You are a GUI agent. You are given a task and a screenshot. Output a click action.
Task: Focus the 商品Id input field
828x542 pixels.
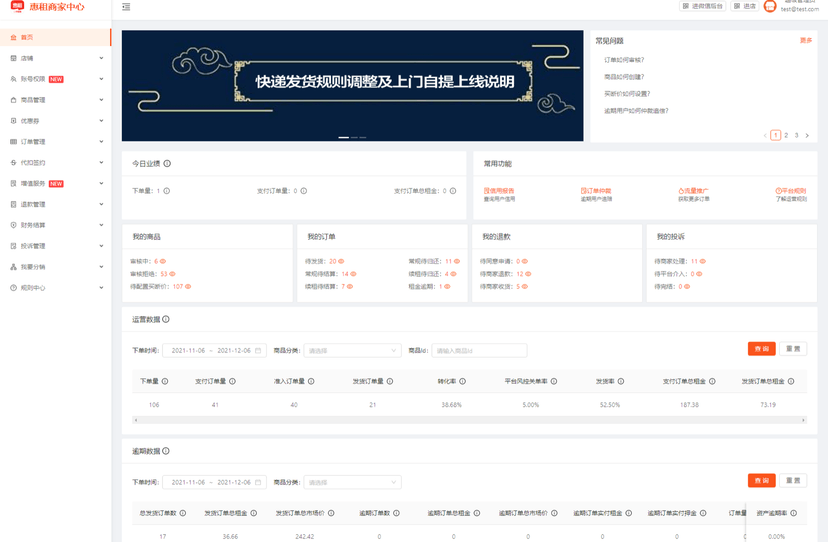[479, 350]
